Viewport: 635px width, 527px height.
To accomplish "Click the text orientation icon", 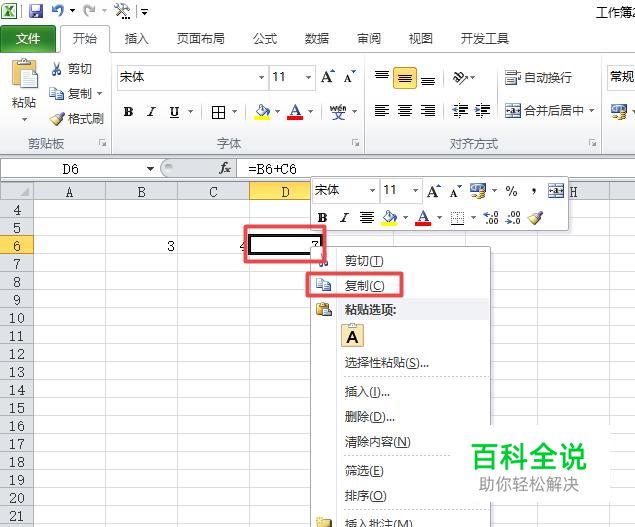I will coord(460,77).
